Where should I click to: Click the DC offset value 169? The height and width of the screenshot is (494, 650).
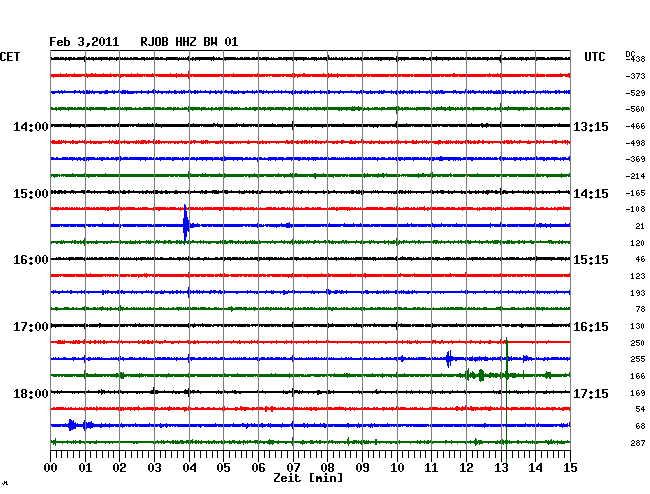point(638,393)
